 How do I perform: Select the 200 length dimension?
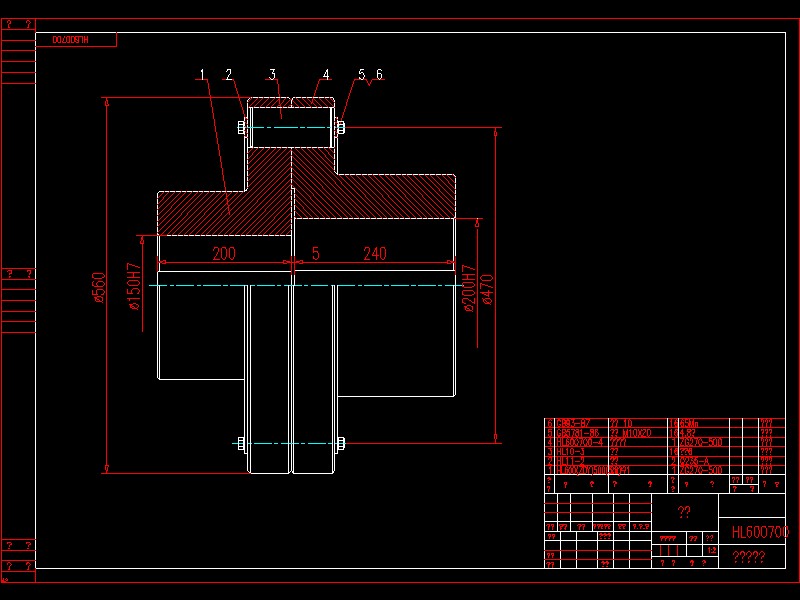(x=224, y=254)
